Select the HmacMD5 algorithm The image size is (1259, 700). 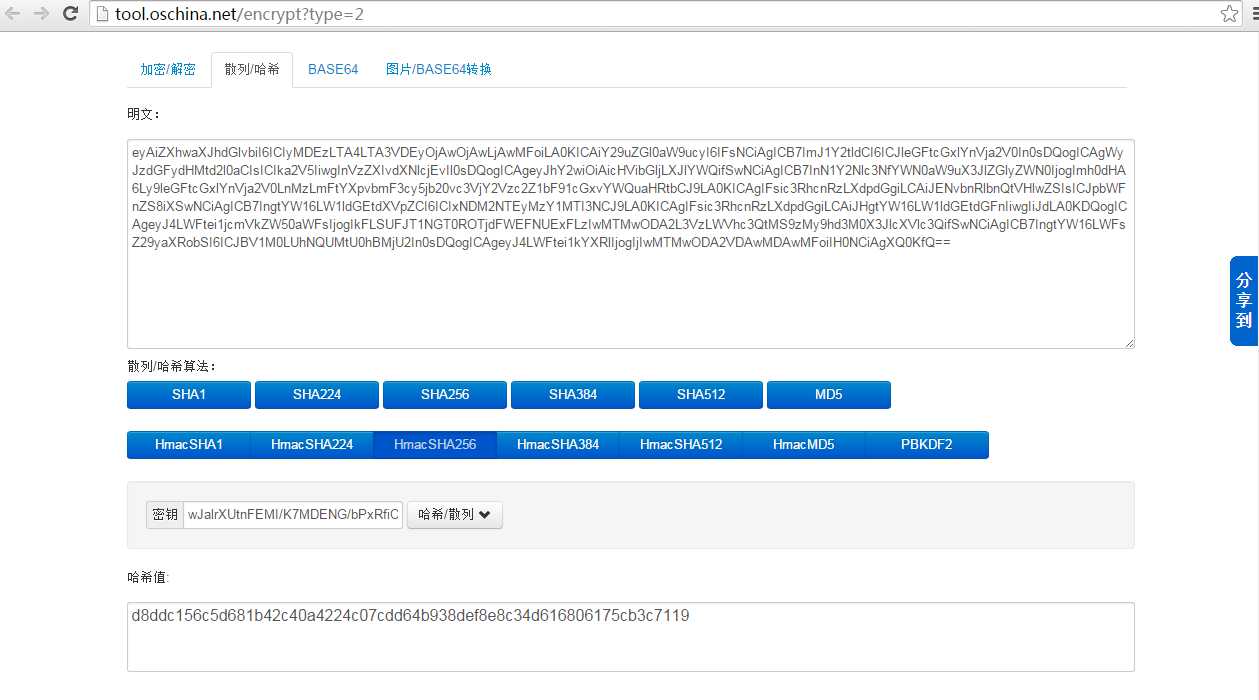click(x=804, y=445)
